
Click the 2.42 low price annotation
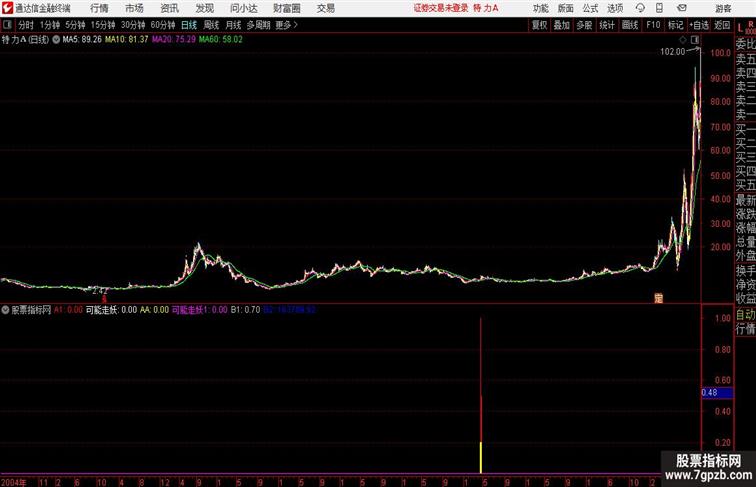tap(99, 291)
